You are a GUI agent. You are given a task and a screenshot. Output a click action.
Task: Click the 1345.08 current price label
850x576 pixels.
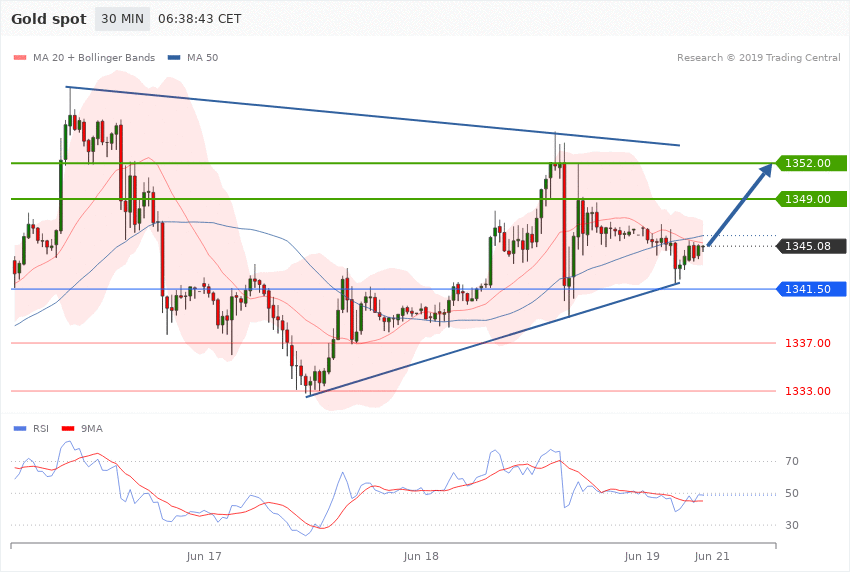point(811,246)
